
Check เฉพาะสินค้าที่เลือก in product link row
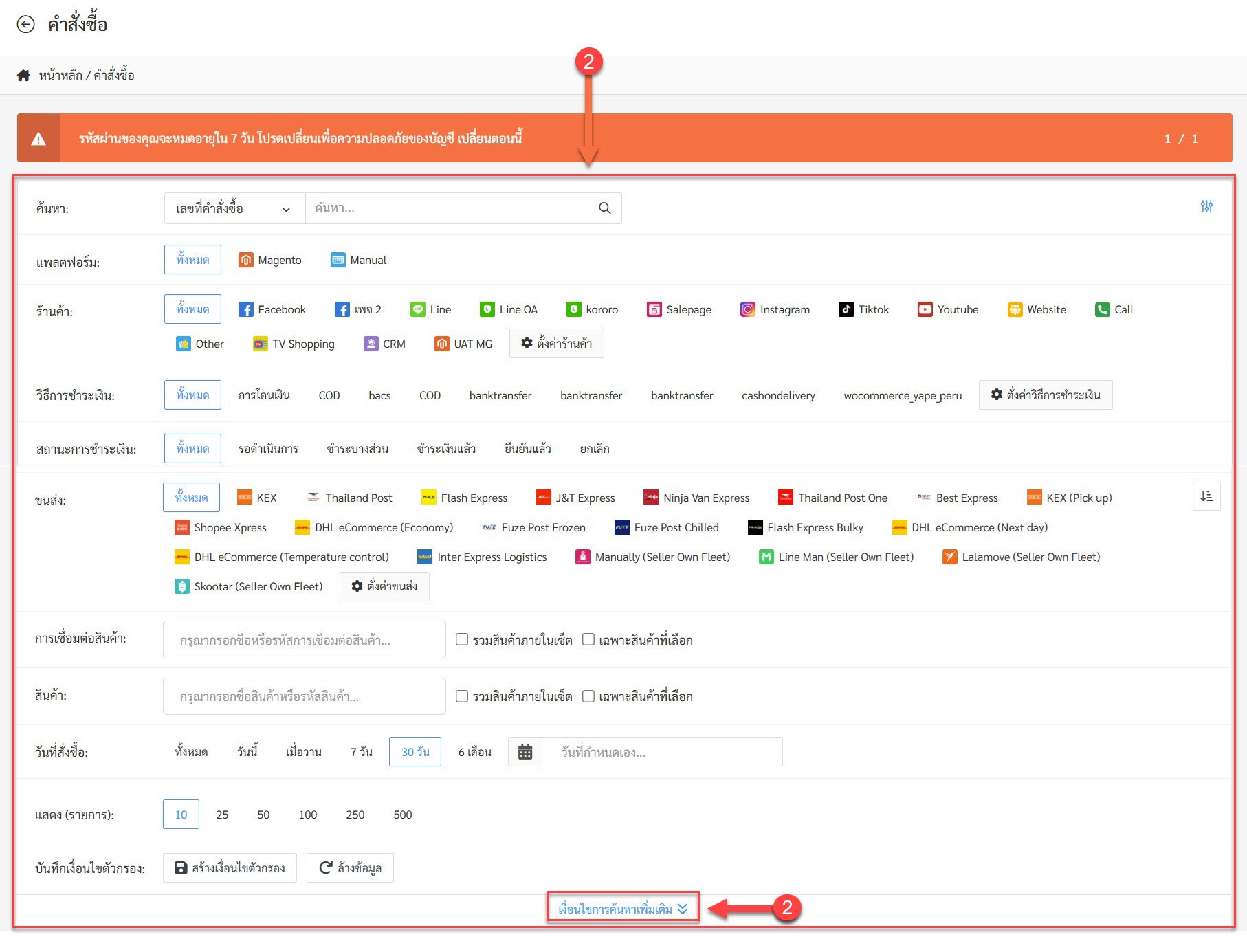588,640
